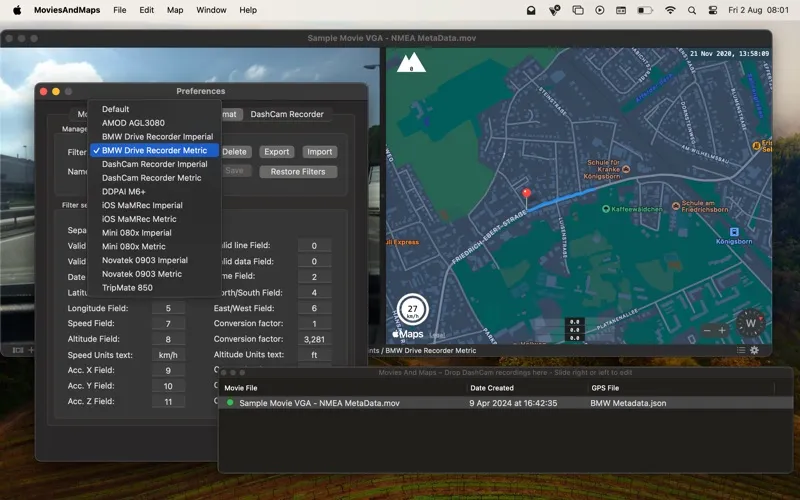800x500 pixels.
Task: Click the Kaffeewäldchen map marker
Action: click(606, 209)
